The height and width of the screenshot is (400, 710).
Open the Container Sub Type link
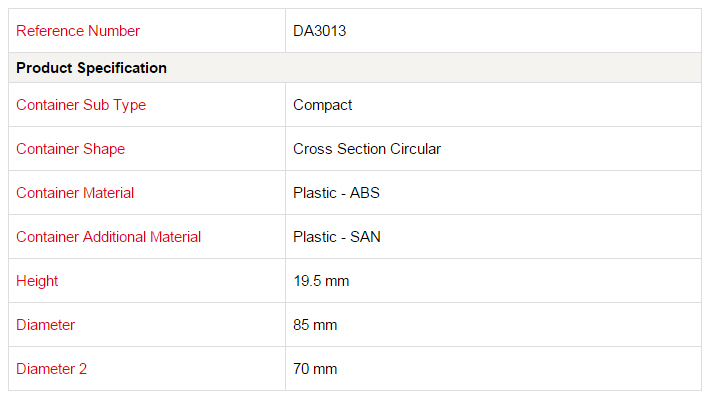click(81, 105)
